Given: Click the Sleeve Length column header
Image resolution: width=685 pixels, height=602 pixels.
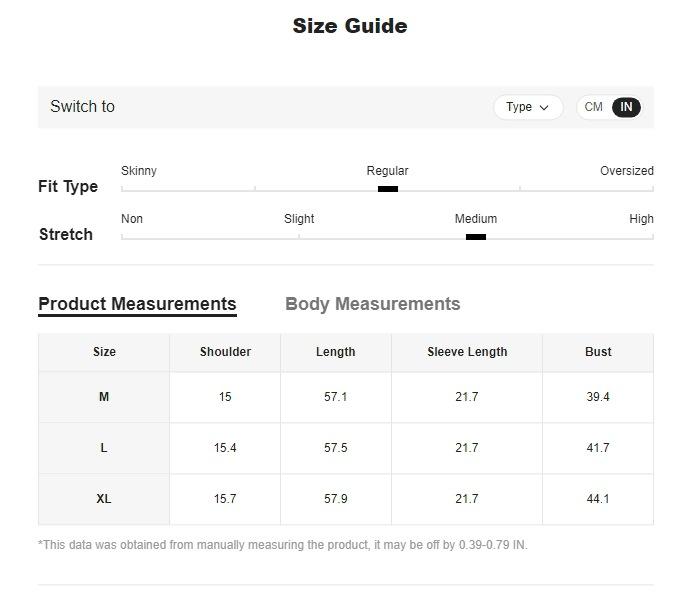Looking at the screenshot, I should pos(467,352).
